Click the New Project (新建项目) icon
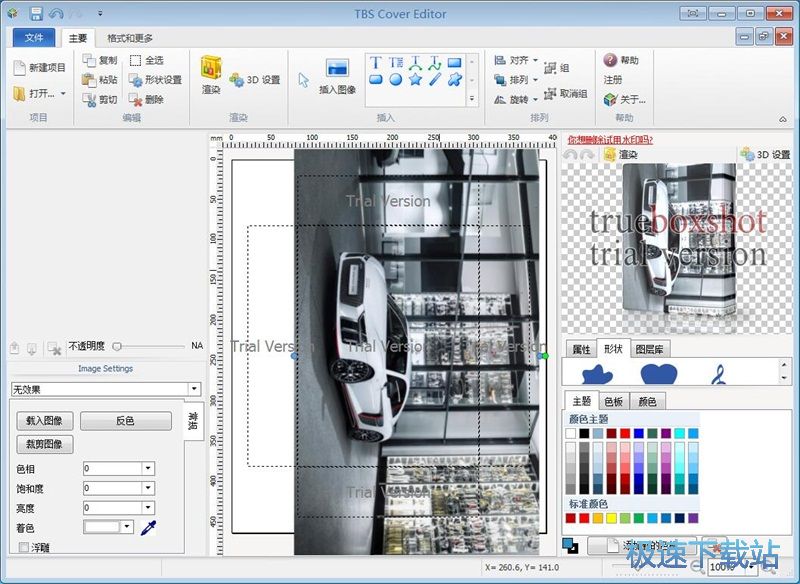The height and width of the screenshot is (584, 800). click(x=20, y=67)
